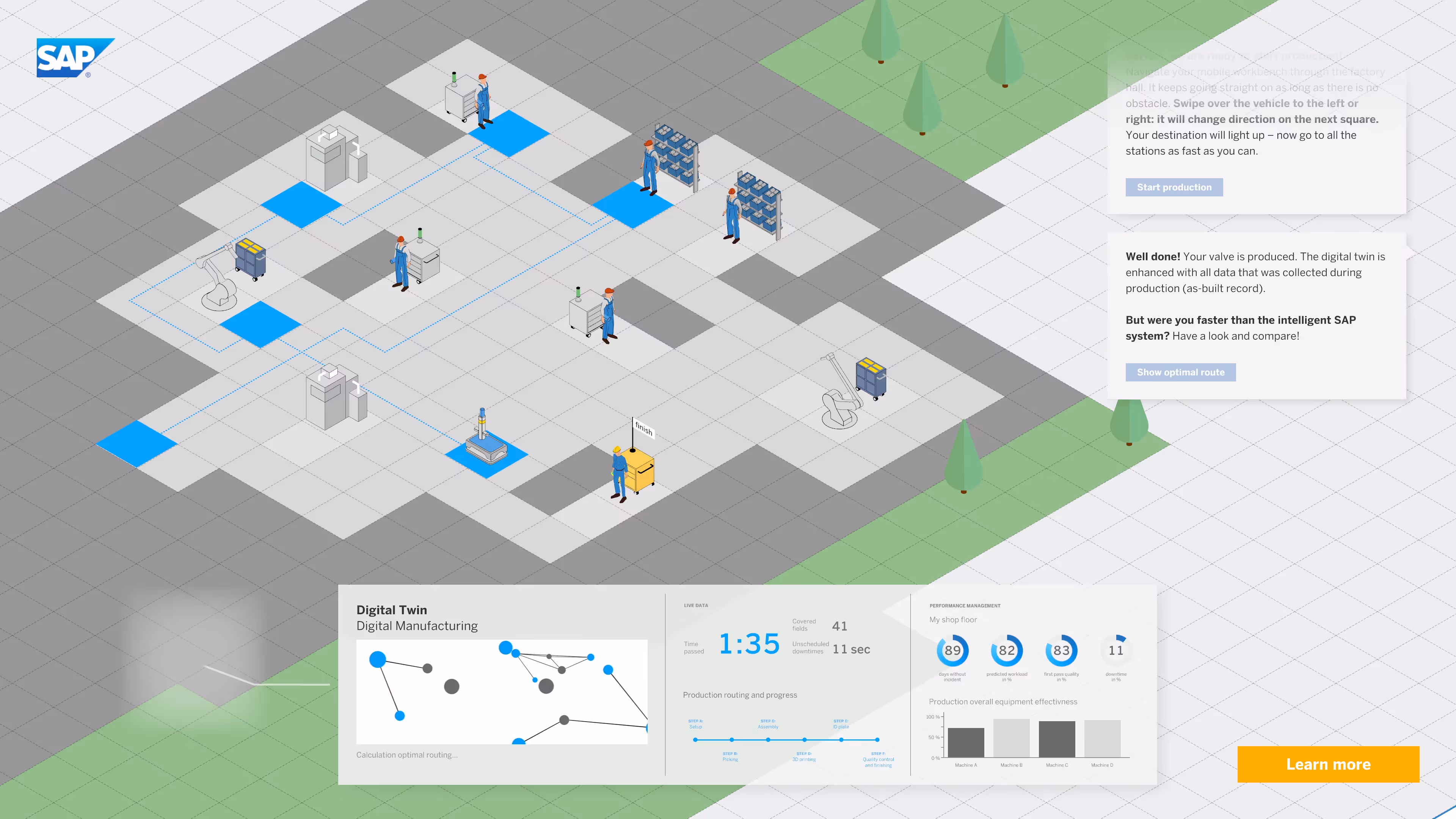This screenshot has width=1456, height=819.
Task: Click the 11 downtime percent gauge
Action: (1116, 651)
